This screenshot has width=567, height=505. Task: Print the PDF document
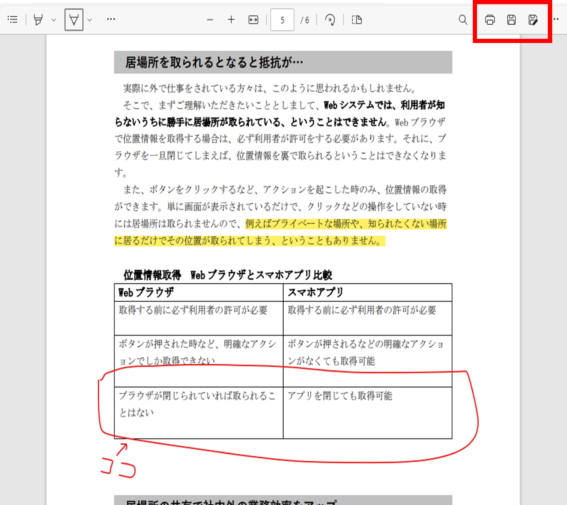[490, 20]
